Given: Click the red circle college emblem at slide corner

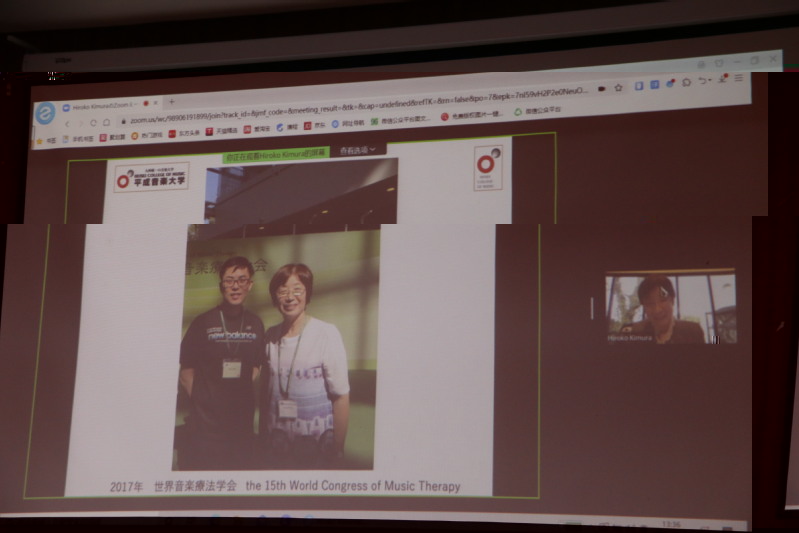Looking at the screenshot, I should [488, 168].
